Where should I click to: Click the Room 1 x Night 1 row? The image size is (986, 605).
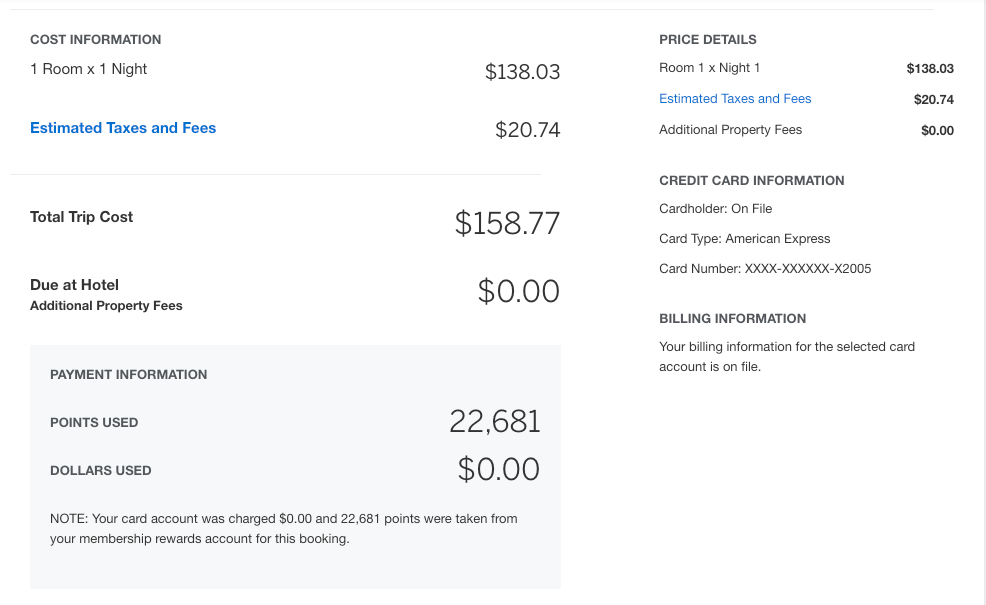pyautogui.click(x=710, y=68)
